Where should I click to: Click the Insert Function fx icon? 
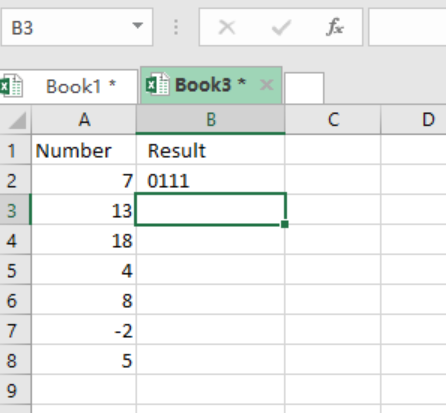pos(334,27)
